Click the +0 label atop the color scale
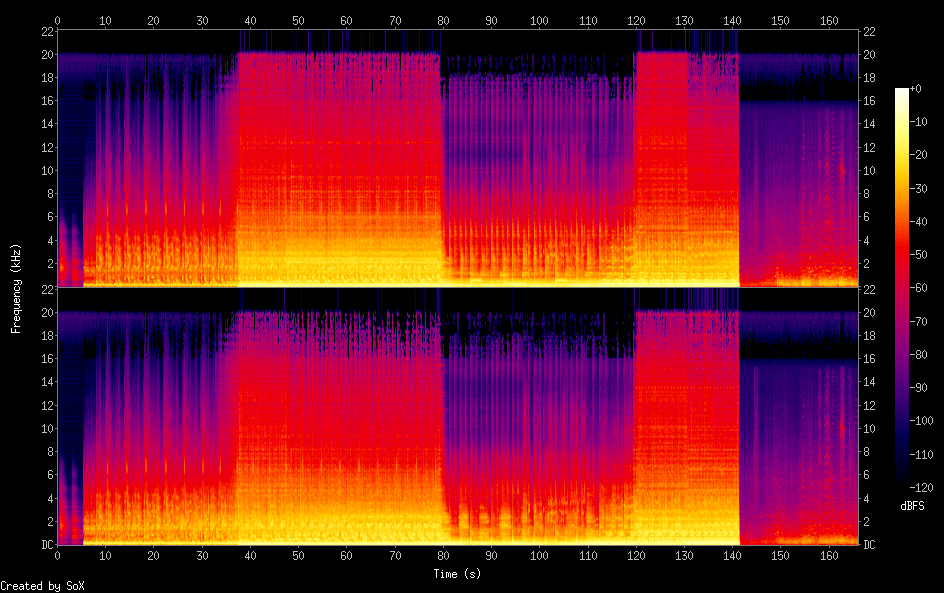This screenshot has height=593, width=944. [917, 90]
